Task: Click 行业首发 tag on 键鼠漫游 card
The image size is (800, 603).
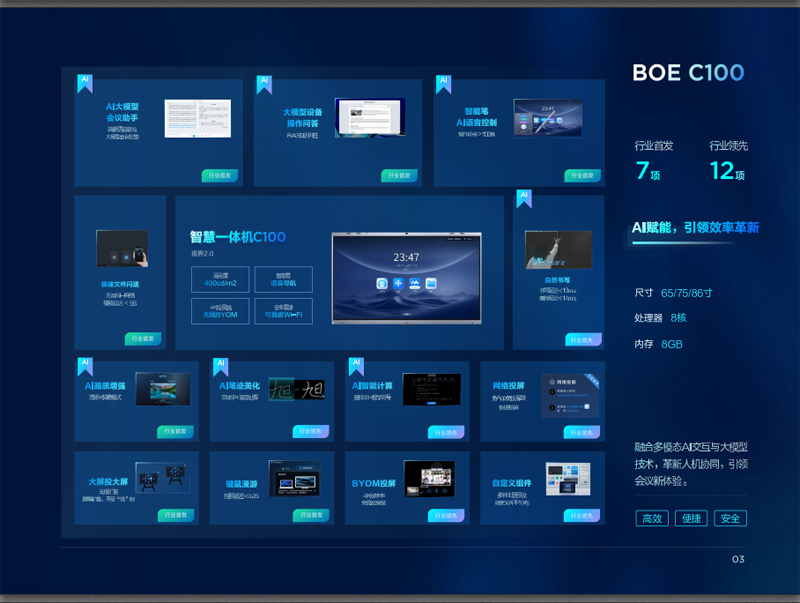Action: (x=311, y=515)
